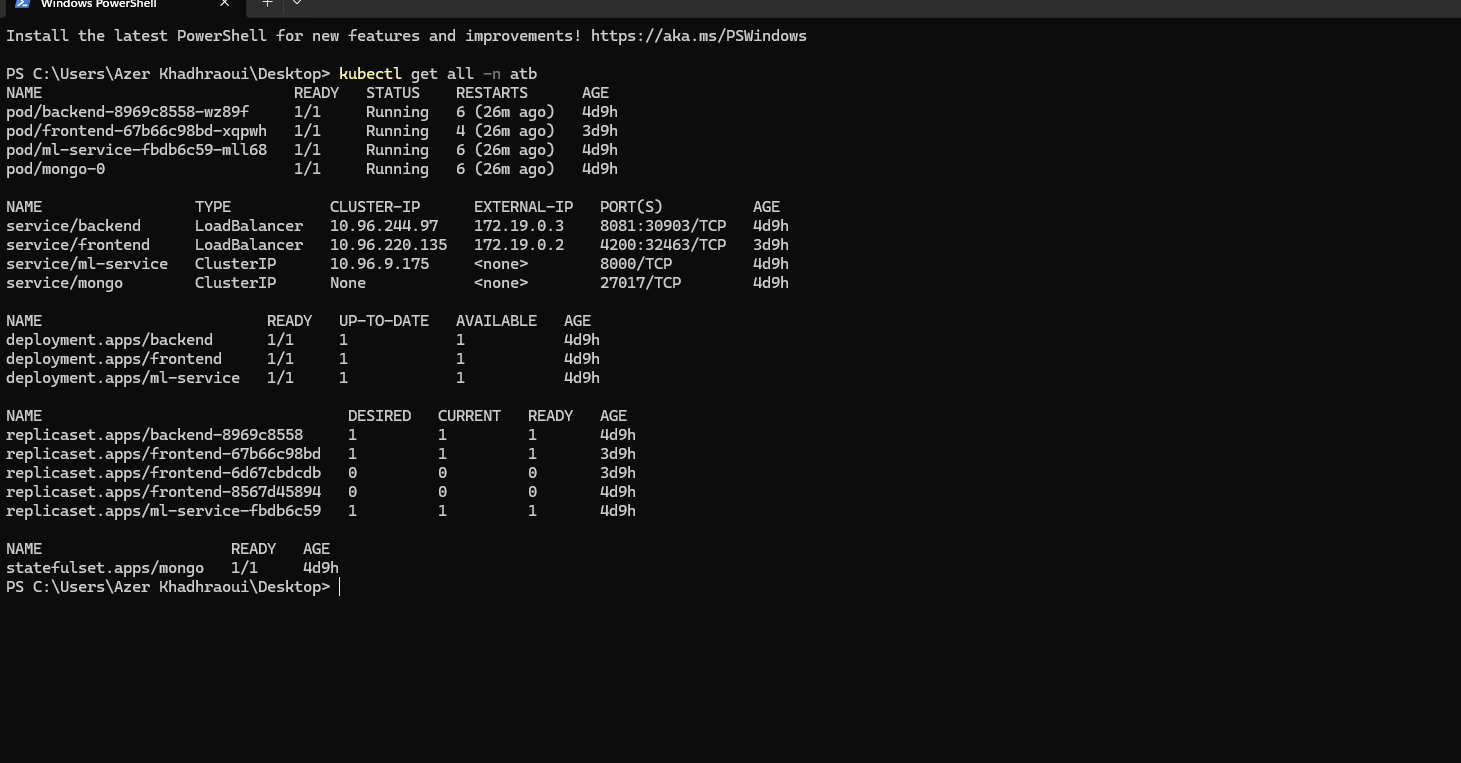Click deployment.apps/ml-service text
Viewport: 1461px width, 763px height.
point(123,378)
